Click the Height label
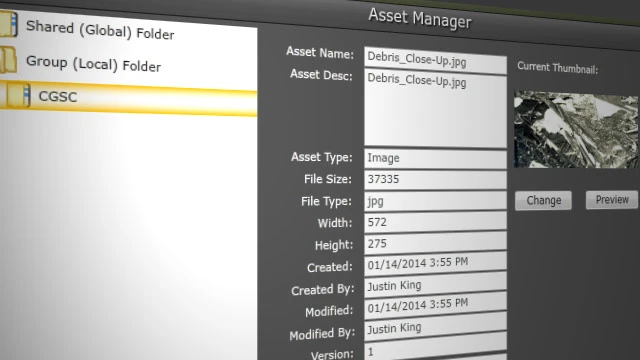The height and width of the screenshot is (360, 640). coord(333,246)
